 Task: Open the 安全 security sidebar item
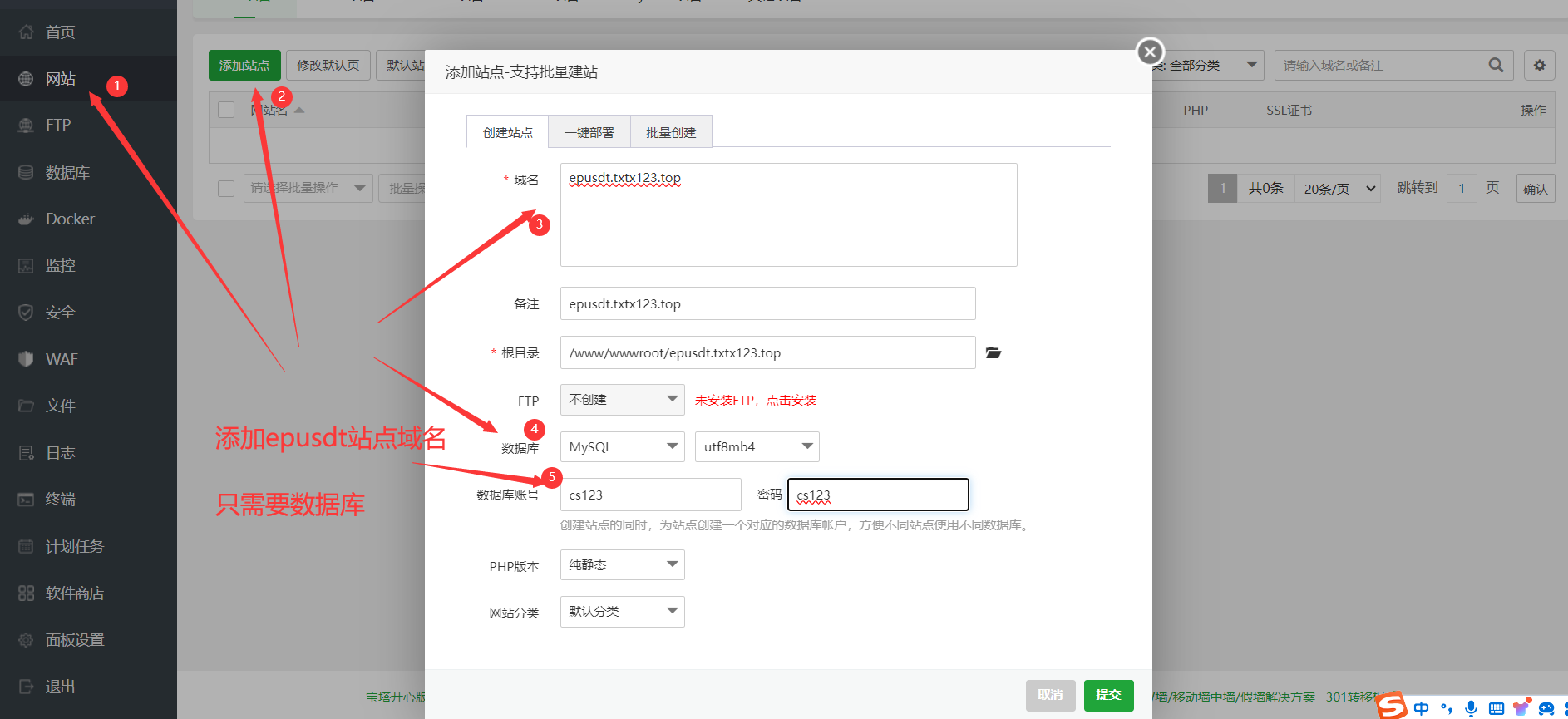(60, 312)
